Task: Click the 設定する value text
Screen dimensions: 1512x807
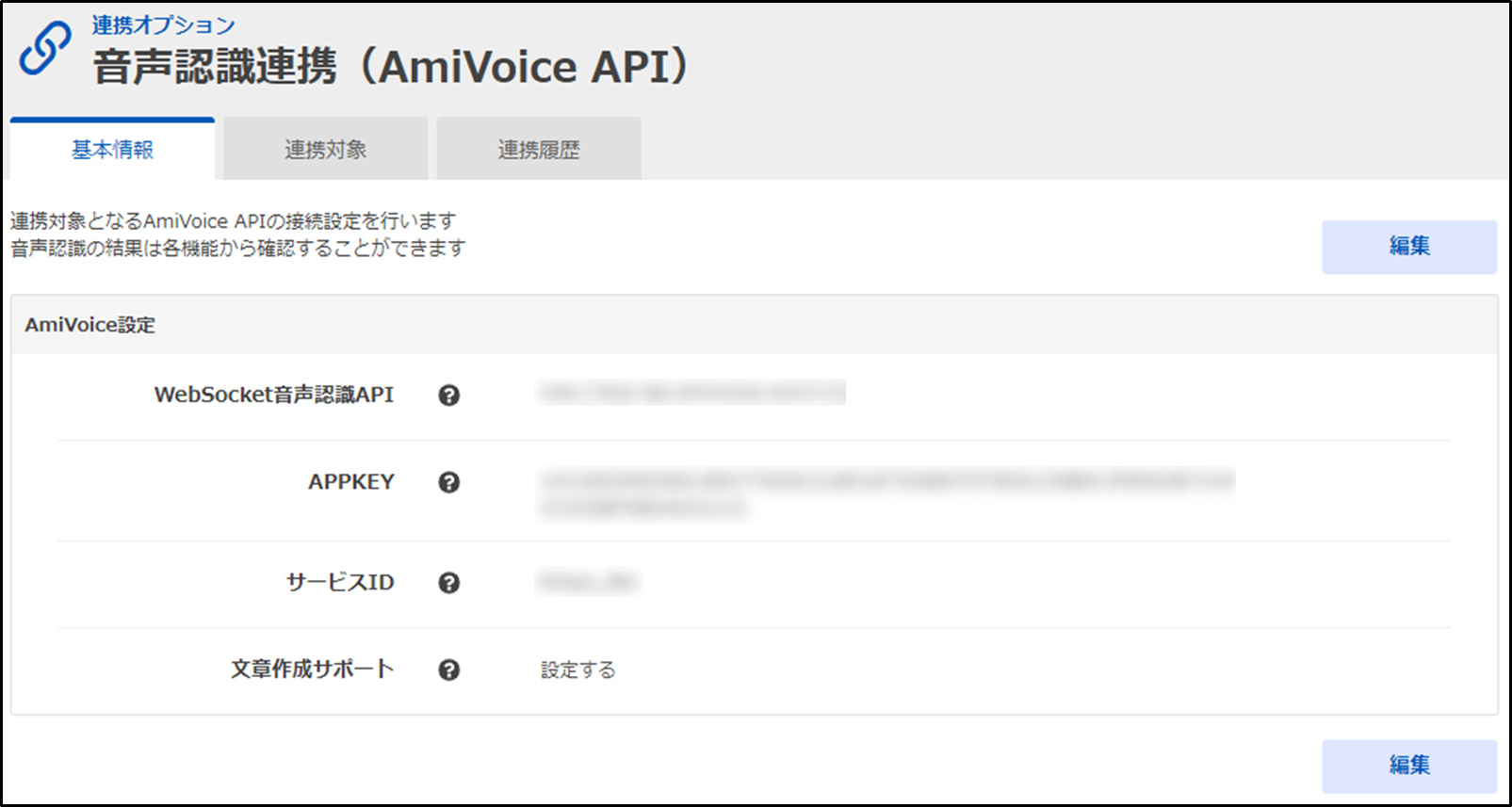Action: coord(578,670)
